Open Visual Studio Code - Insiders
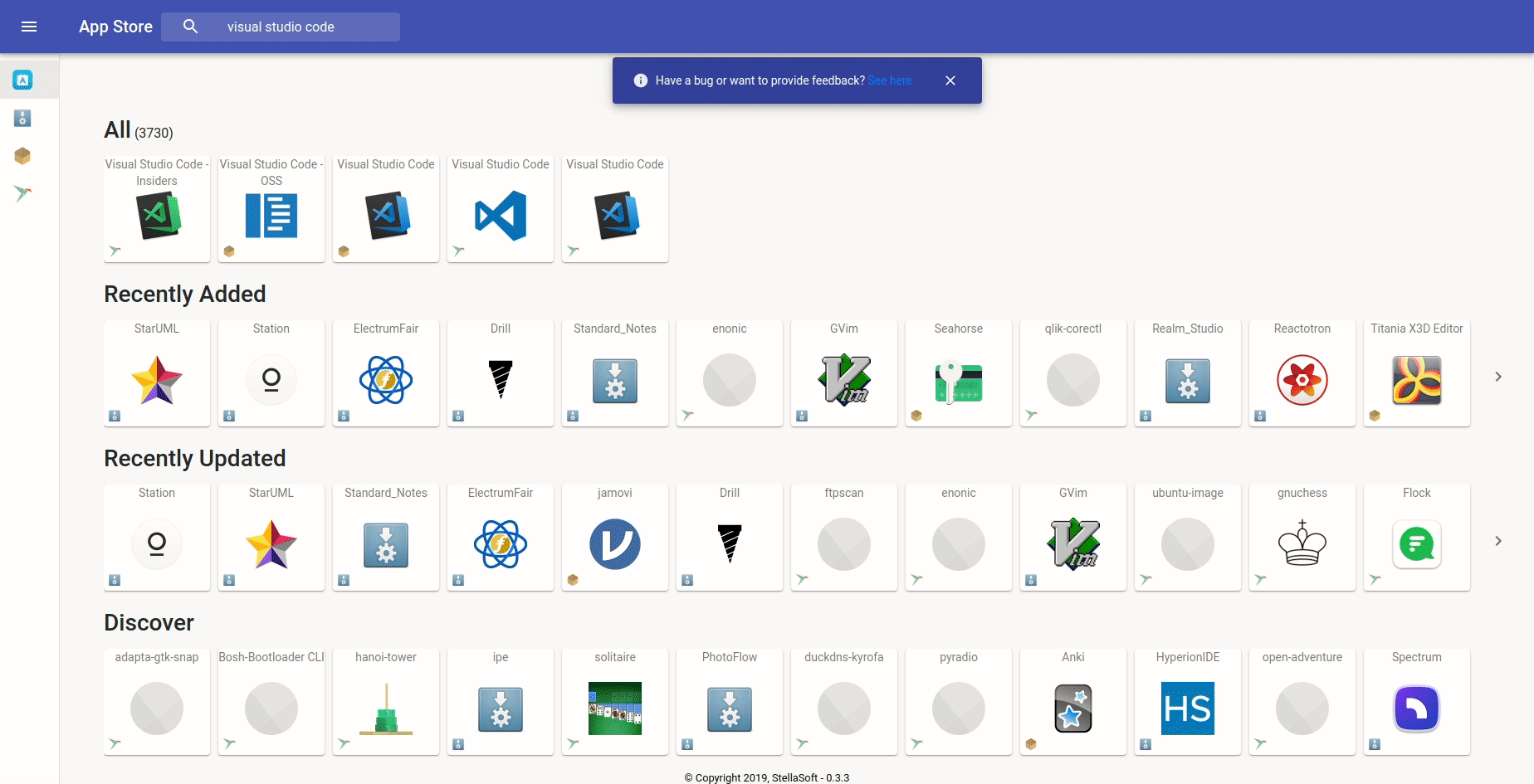 coord(157,209)
